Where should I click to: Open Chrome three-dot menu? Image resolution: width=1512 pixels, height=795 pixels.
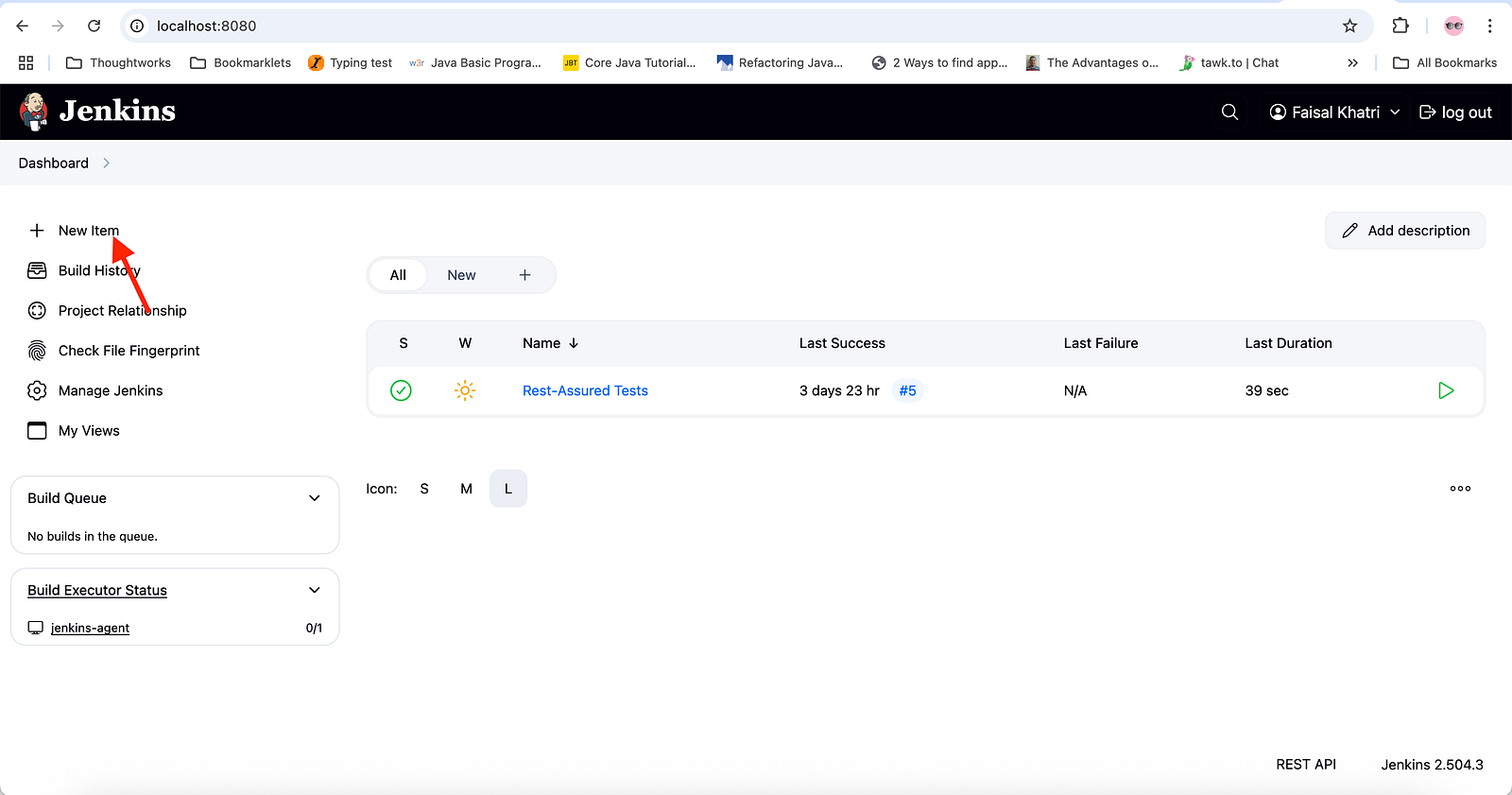pyautogui.click(x=1489, y=26)
